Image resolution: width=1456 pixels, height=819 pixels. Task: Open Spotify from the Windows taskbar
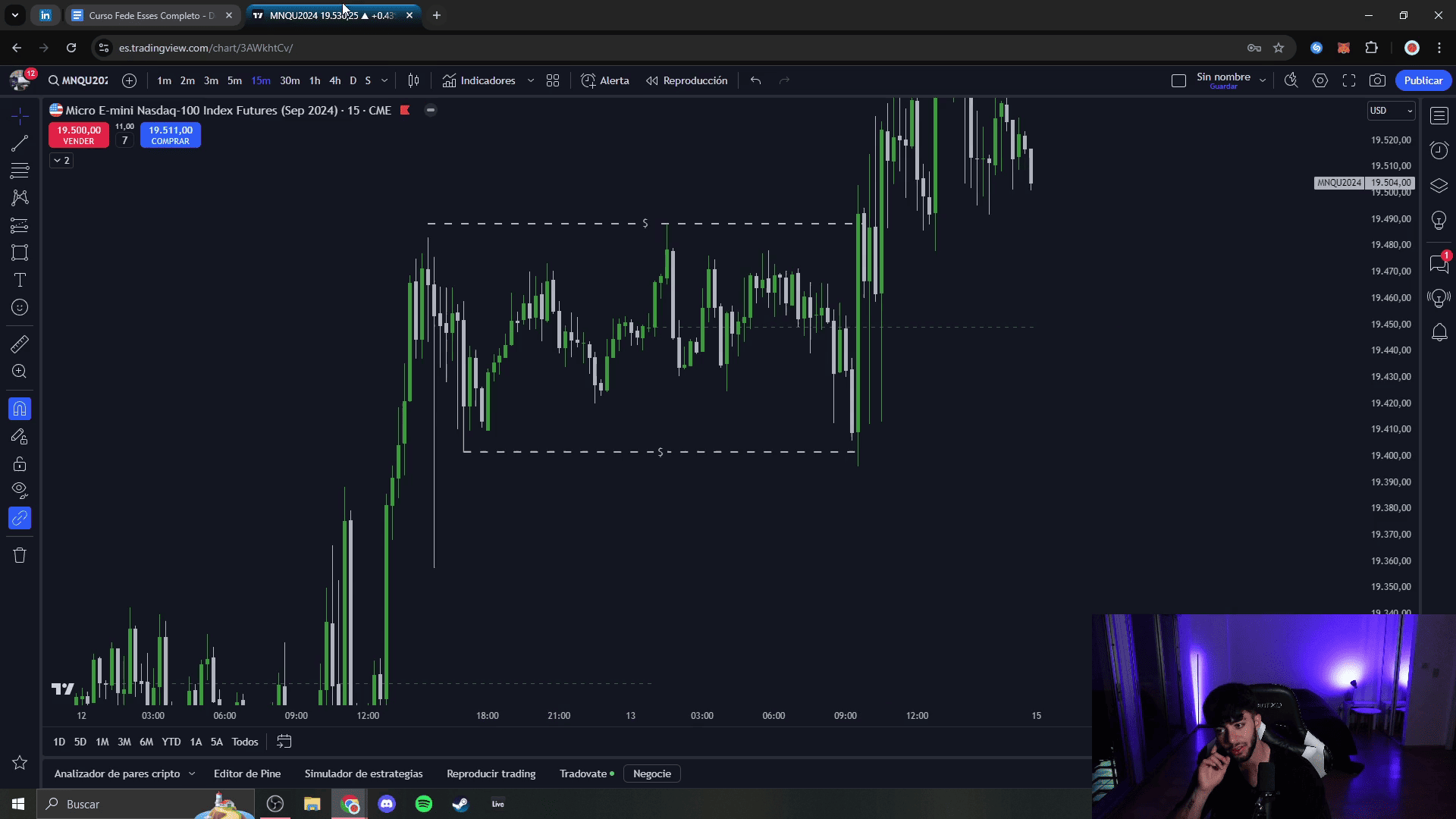coord(424,804)
